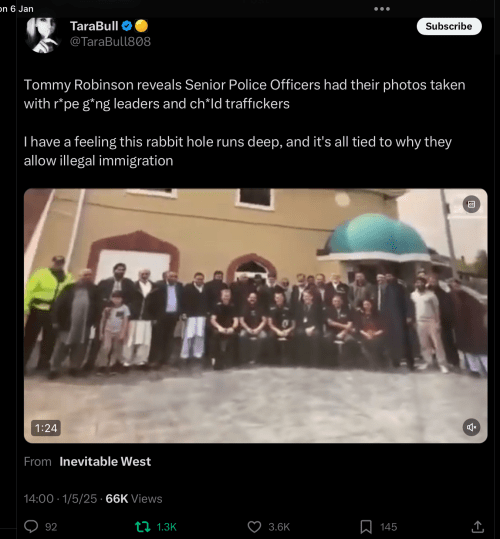Like the post with heart icon
The image size is (500, 539).
click(x=254, y=527)
